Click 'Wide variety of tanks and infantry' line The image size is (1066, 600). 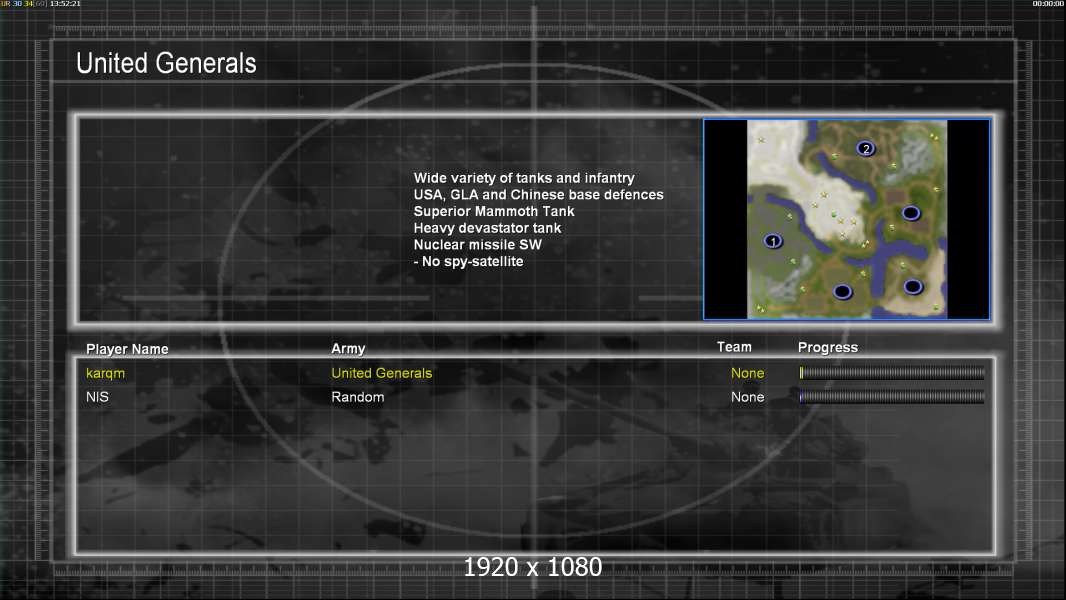(523, 178)
